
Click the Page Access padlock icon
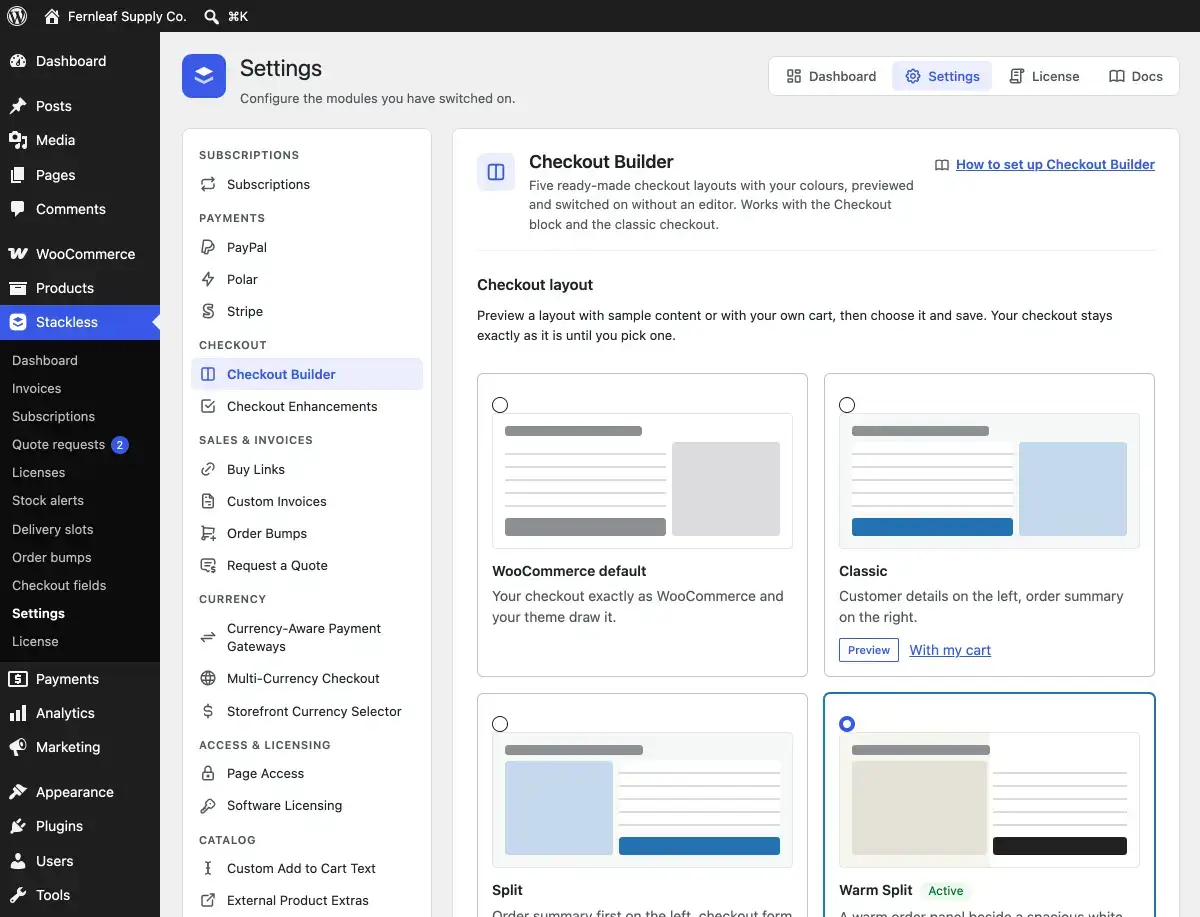208,773
